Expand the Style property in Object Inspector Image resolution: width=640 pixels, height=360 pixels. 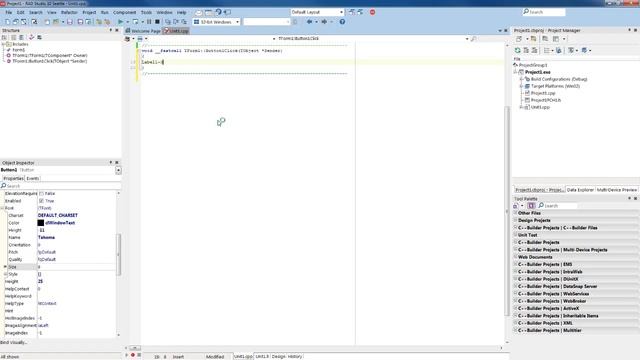5,274
